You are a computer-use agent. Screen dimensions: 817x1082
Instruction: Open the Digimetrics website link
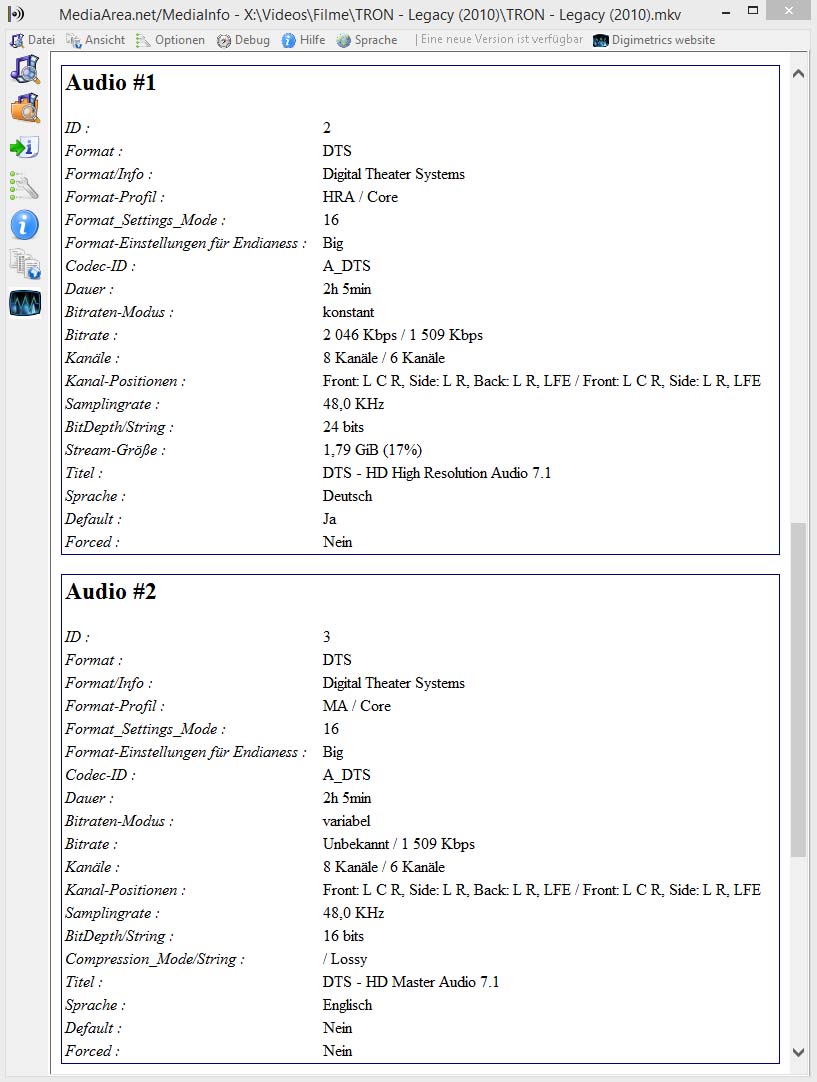click(654, 40)
